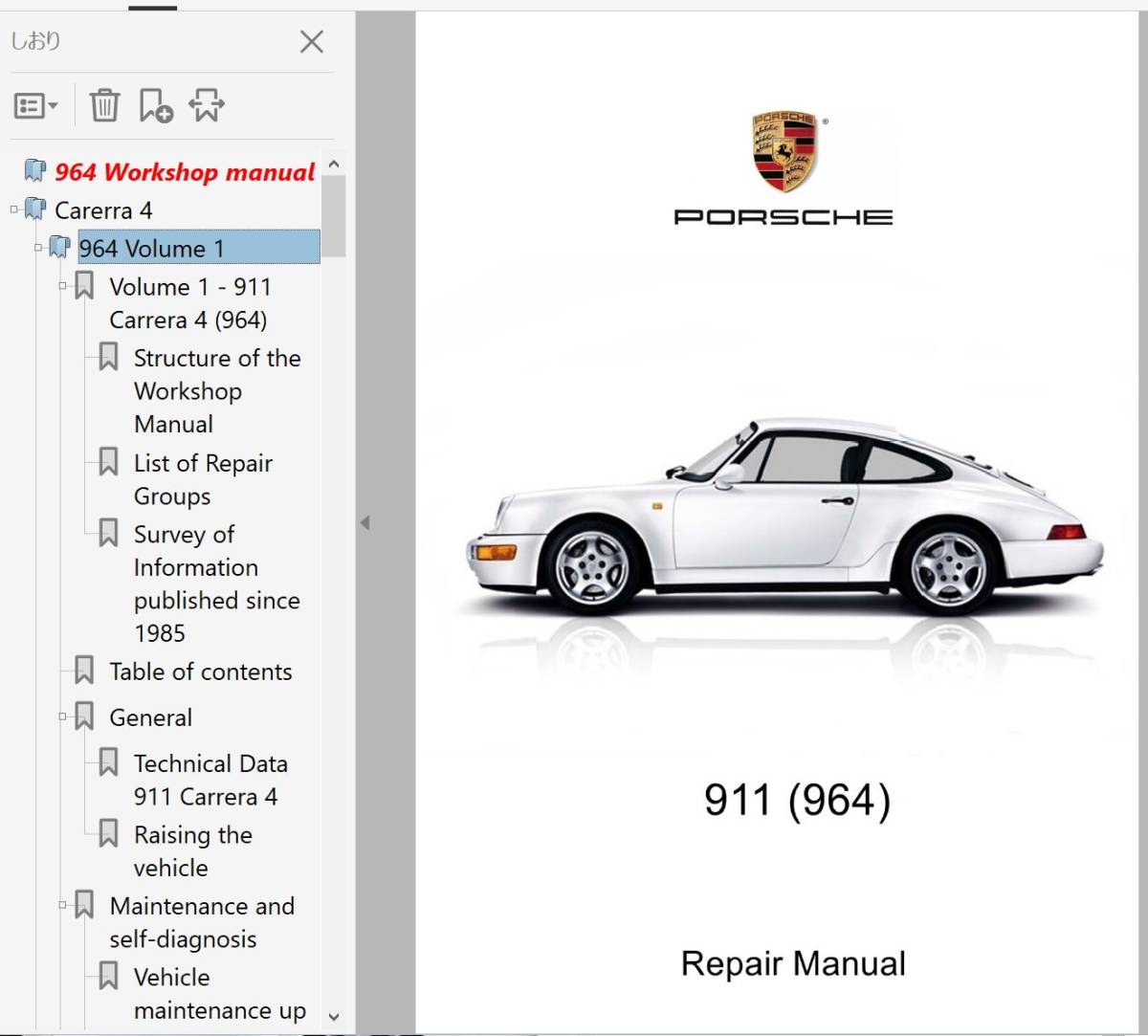
Task: Collapse 'Maintenance and self-diagnosis' node
Action: [63, 904]
